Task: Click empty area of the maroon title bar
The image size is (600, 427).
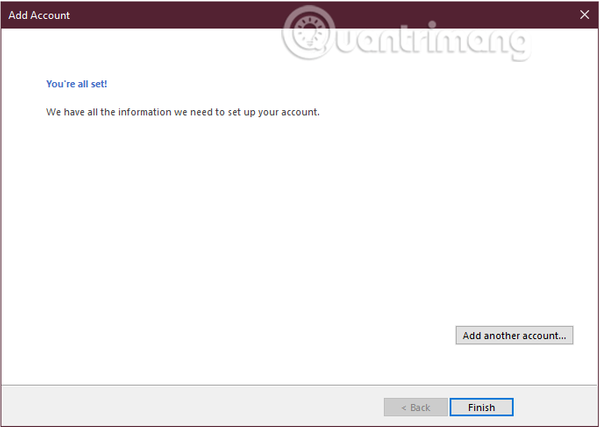Action: click(172, 15)
